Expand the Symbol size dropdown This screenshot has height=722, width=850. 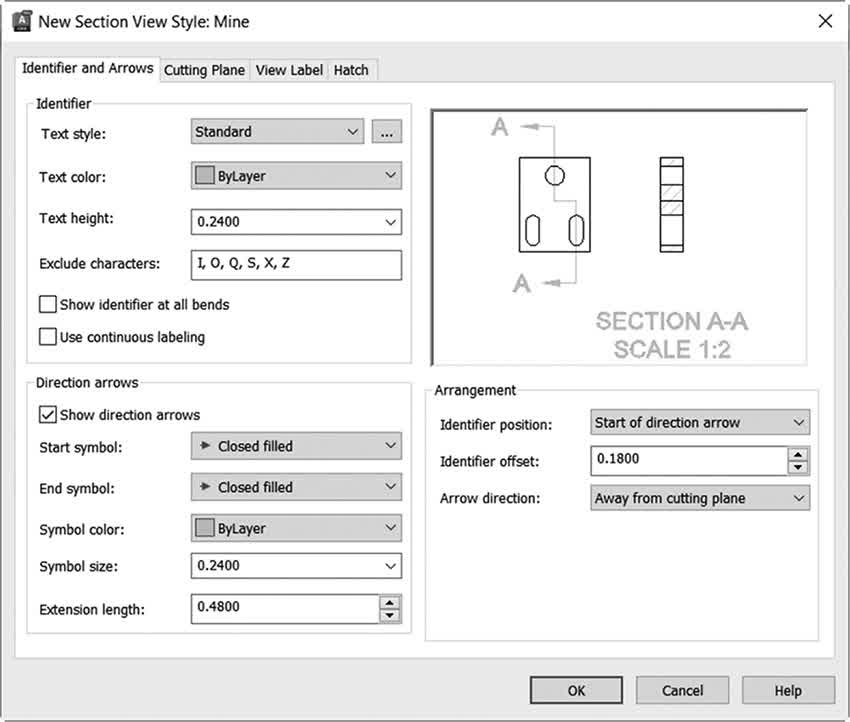[x=390, y=566]
